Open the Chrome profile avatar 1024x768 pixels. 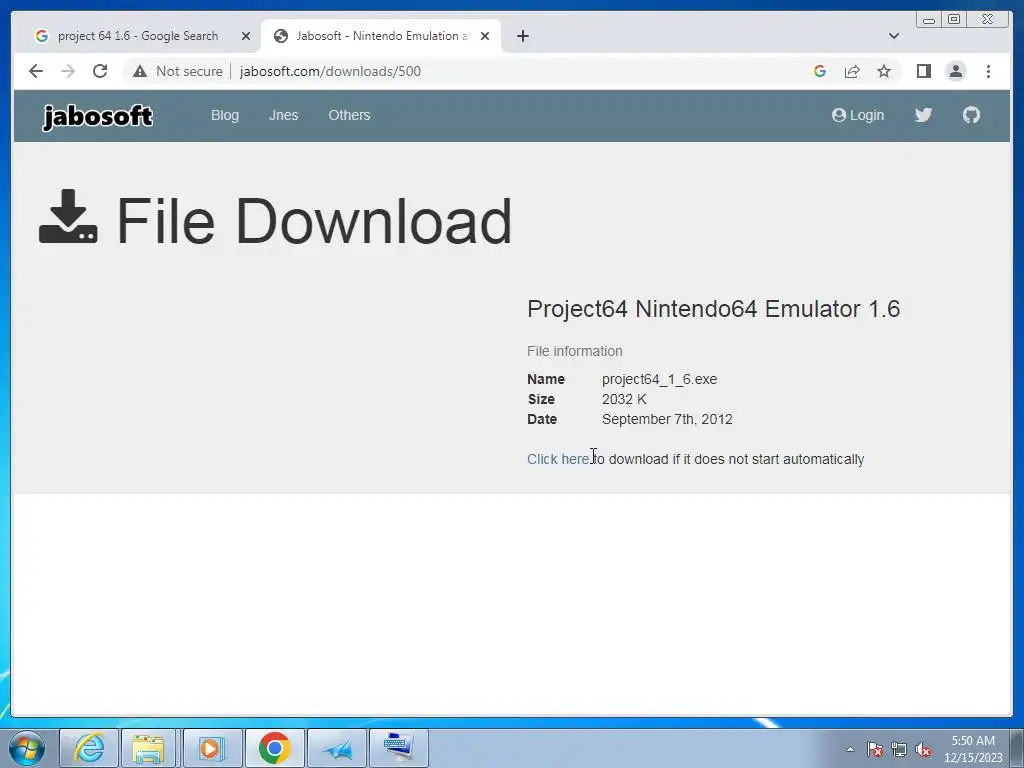(955, 71)
